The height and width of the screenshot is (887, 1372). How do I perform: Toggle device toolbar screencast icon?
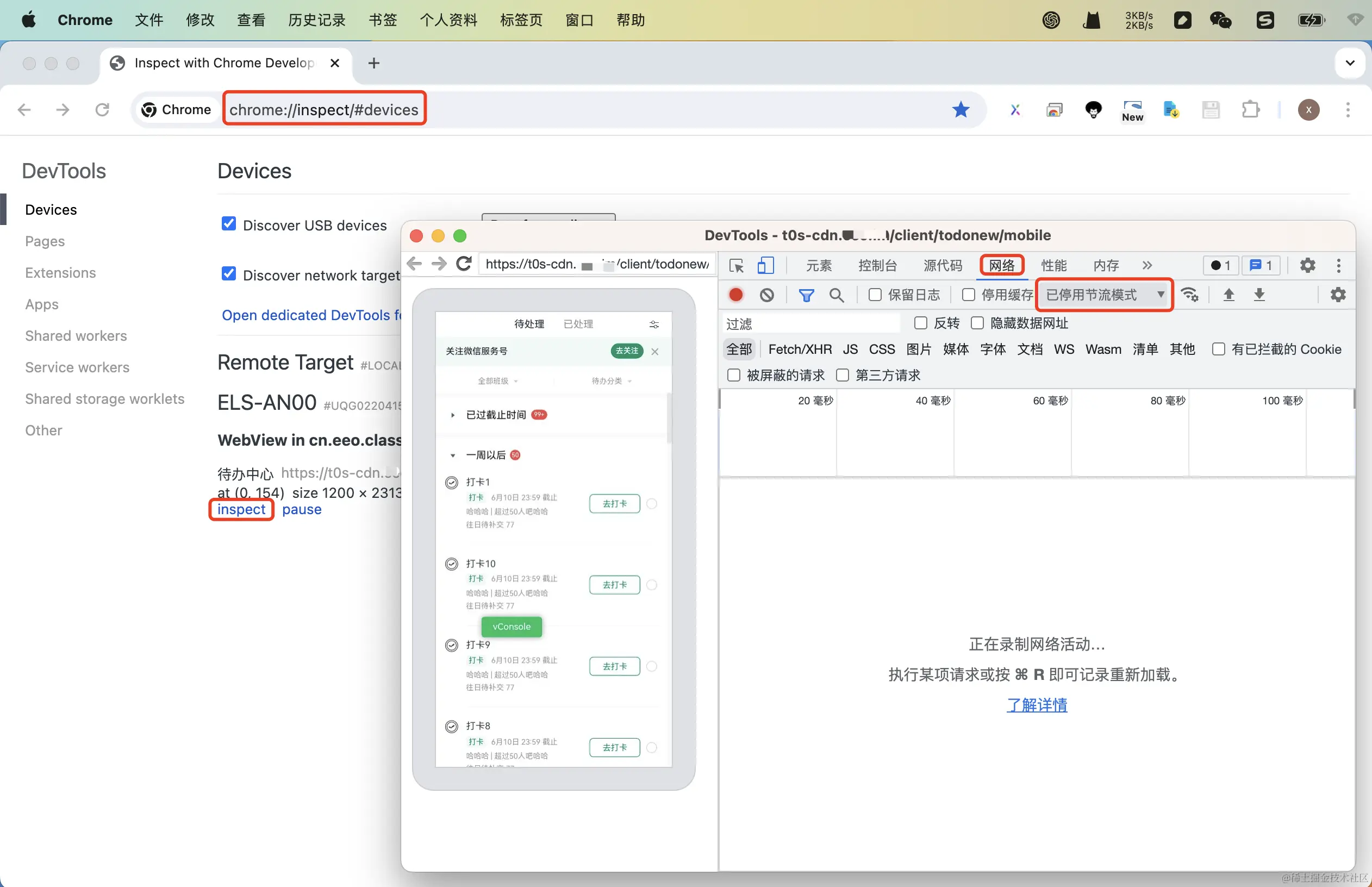click(765, 266)
